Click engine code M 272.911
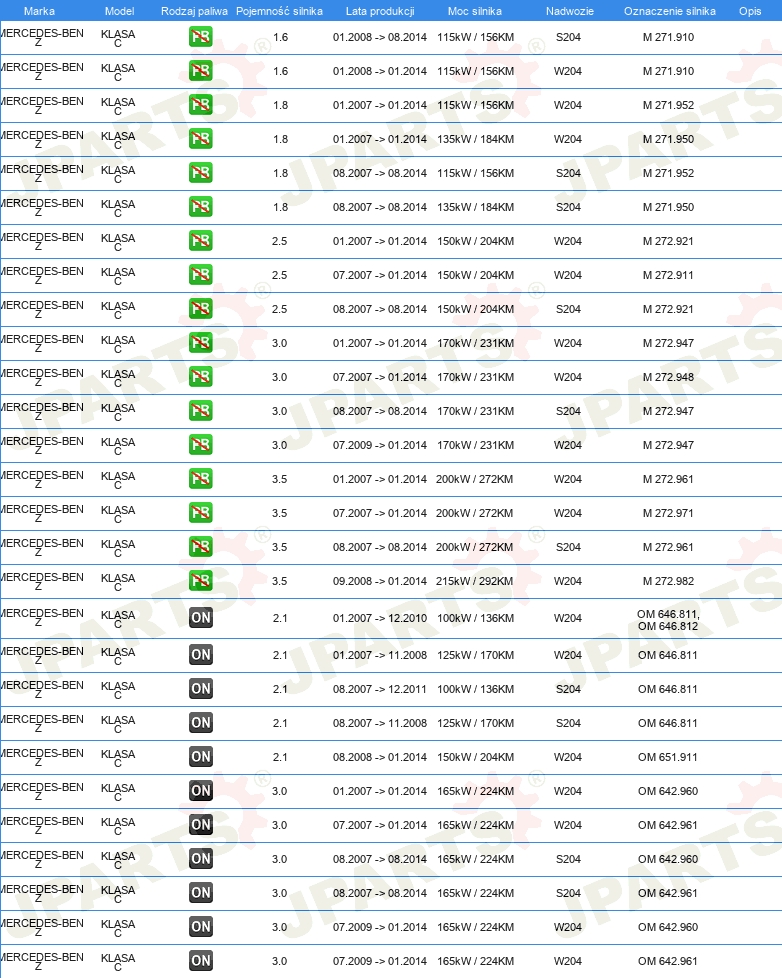Viewport: 782px width, 978px height. [x=669, y=275]
